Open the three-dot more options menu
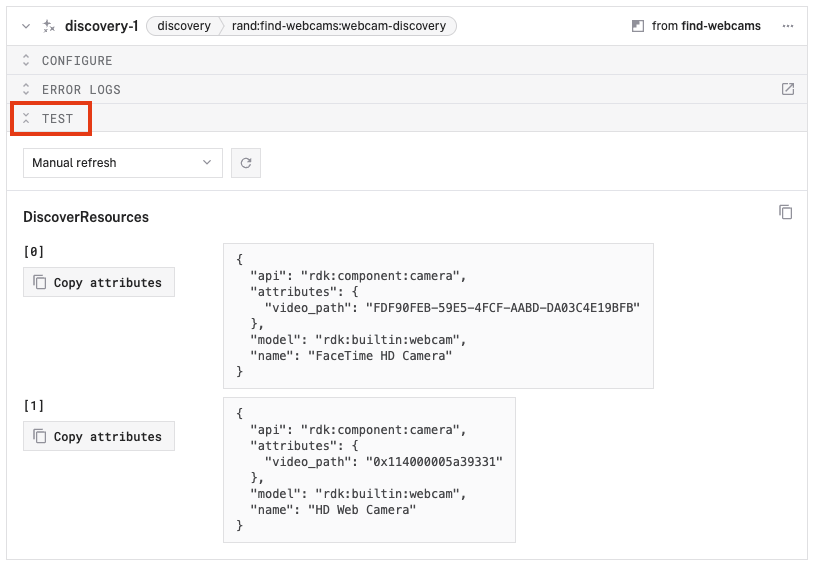 [788, 26]
